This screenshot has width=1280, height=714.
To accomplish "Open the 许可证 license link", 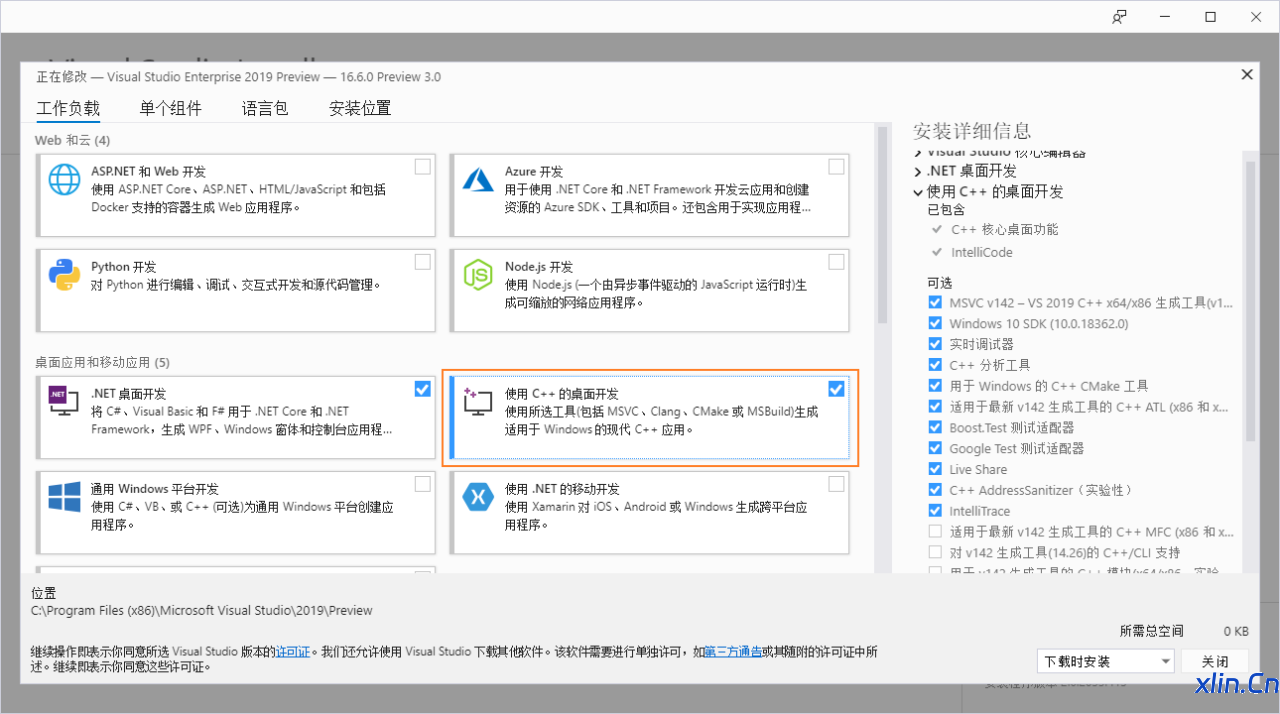I will click(x=294, y=652).
